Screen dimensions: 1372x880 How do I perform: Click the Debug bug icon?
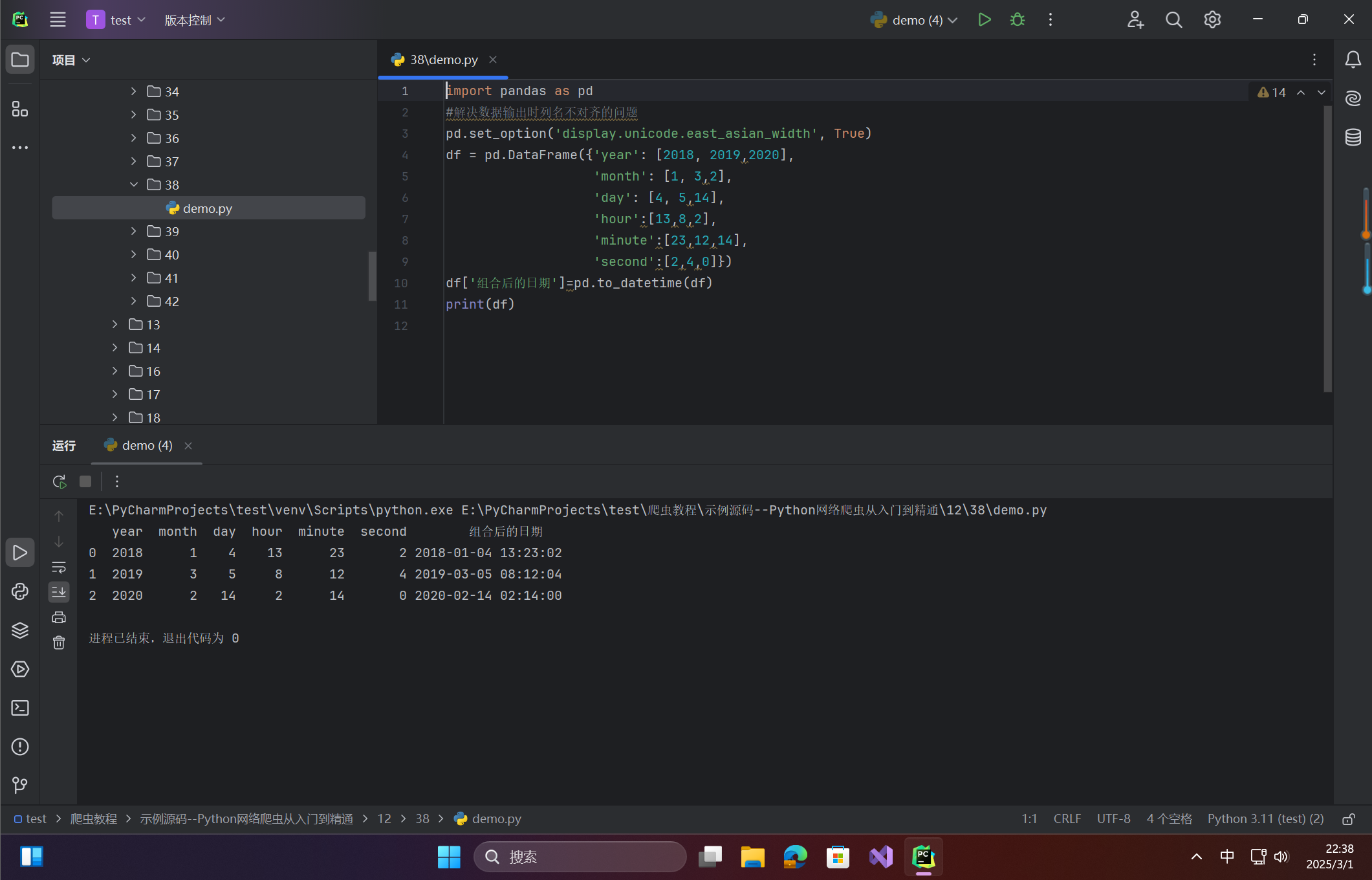[1017, 20]
